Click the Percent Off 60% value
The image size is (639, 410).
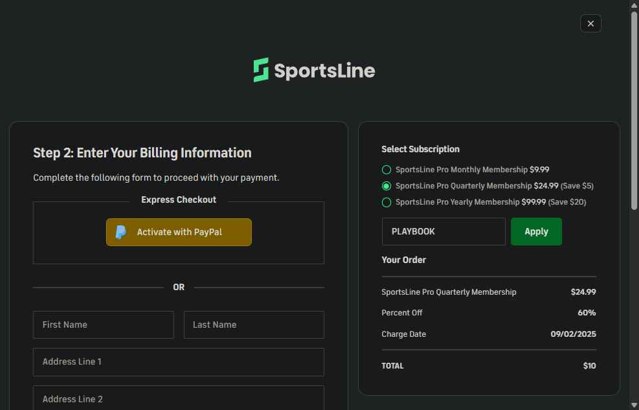pos(586,313)
